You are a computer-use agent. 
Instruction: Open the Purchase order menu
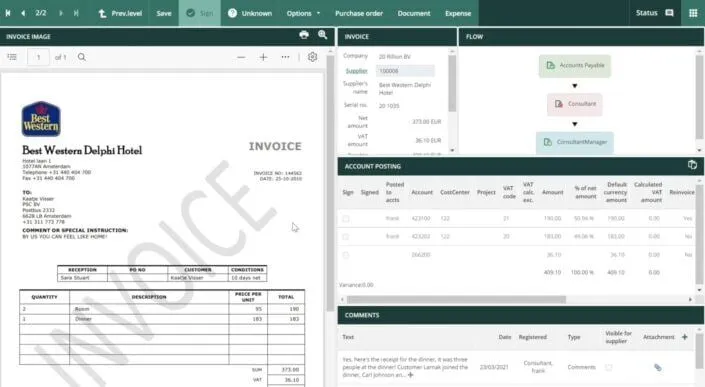[359, 13]
